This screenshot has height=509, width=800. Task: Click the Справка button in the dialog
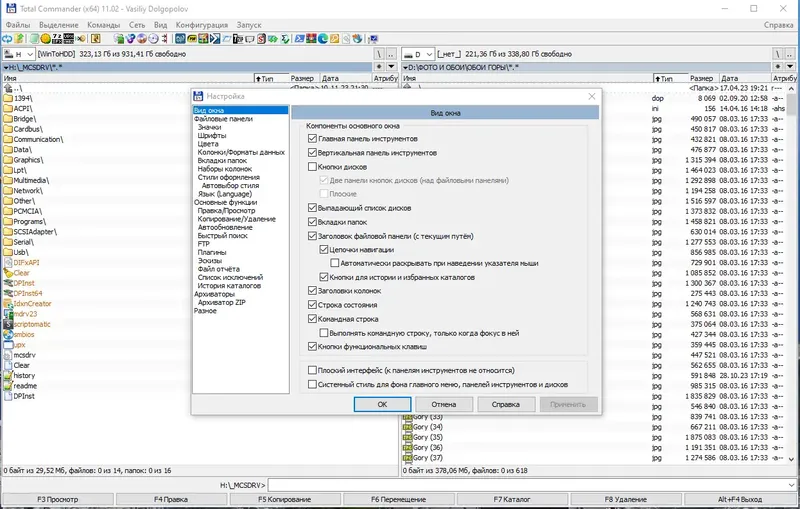(506, 404)
